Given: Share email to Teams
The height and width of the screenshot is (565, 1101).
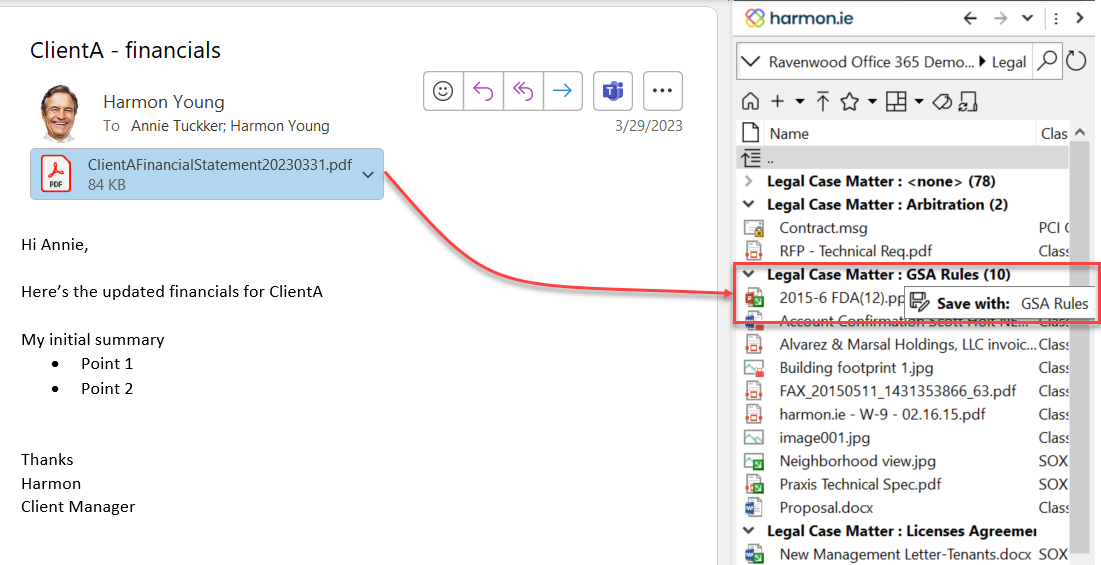Looking at the screenshot, I should click(613, 91).
